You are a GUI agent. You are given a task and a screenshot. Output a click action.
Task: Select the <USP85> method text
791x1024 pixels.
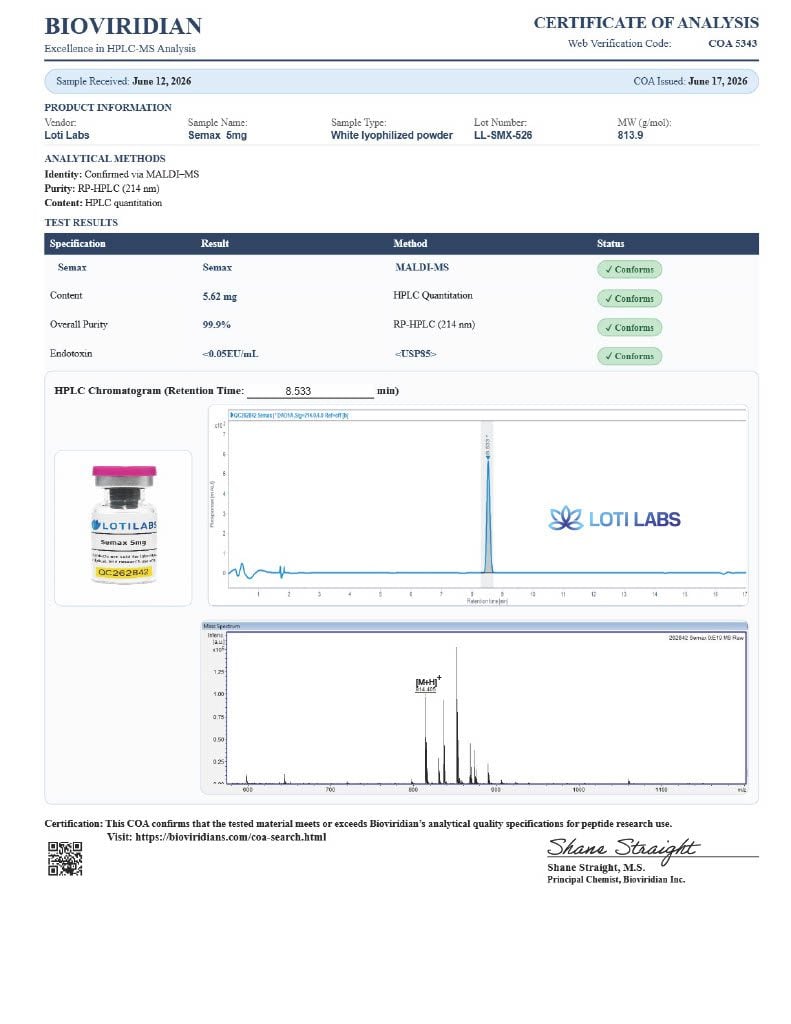pos(415,354)
